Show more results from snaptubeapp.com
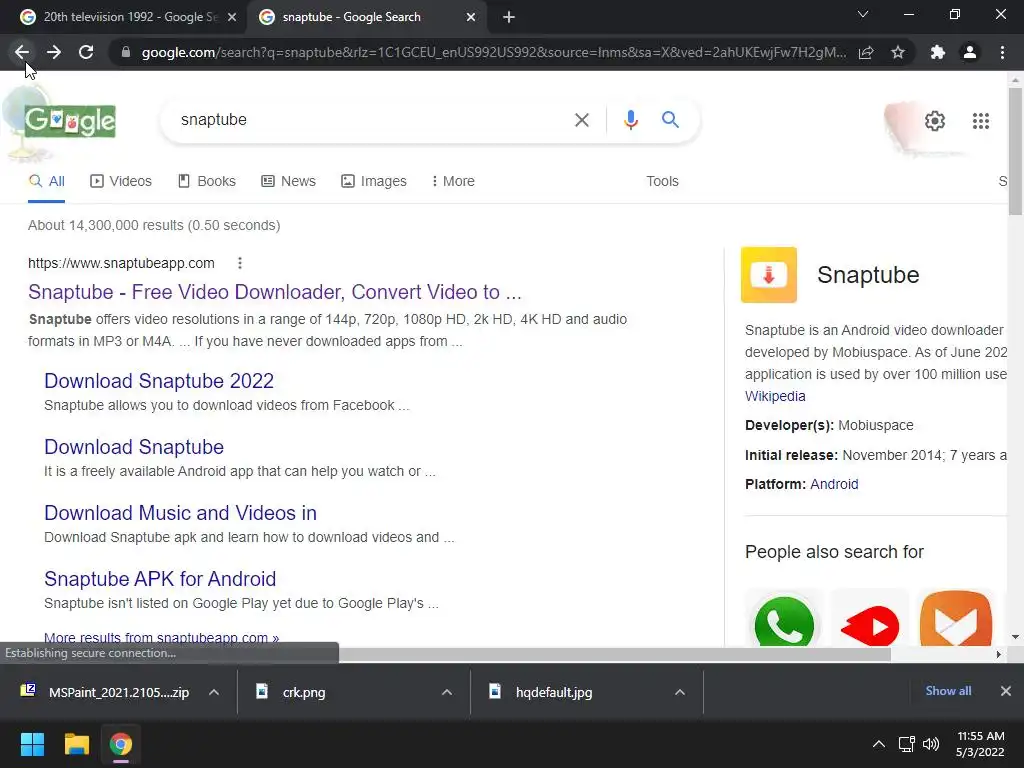The image size is (1024, 768). pos(161,637)
